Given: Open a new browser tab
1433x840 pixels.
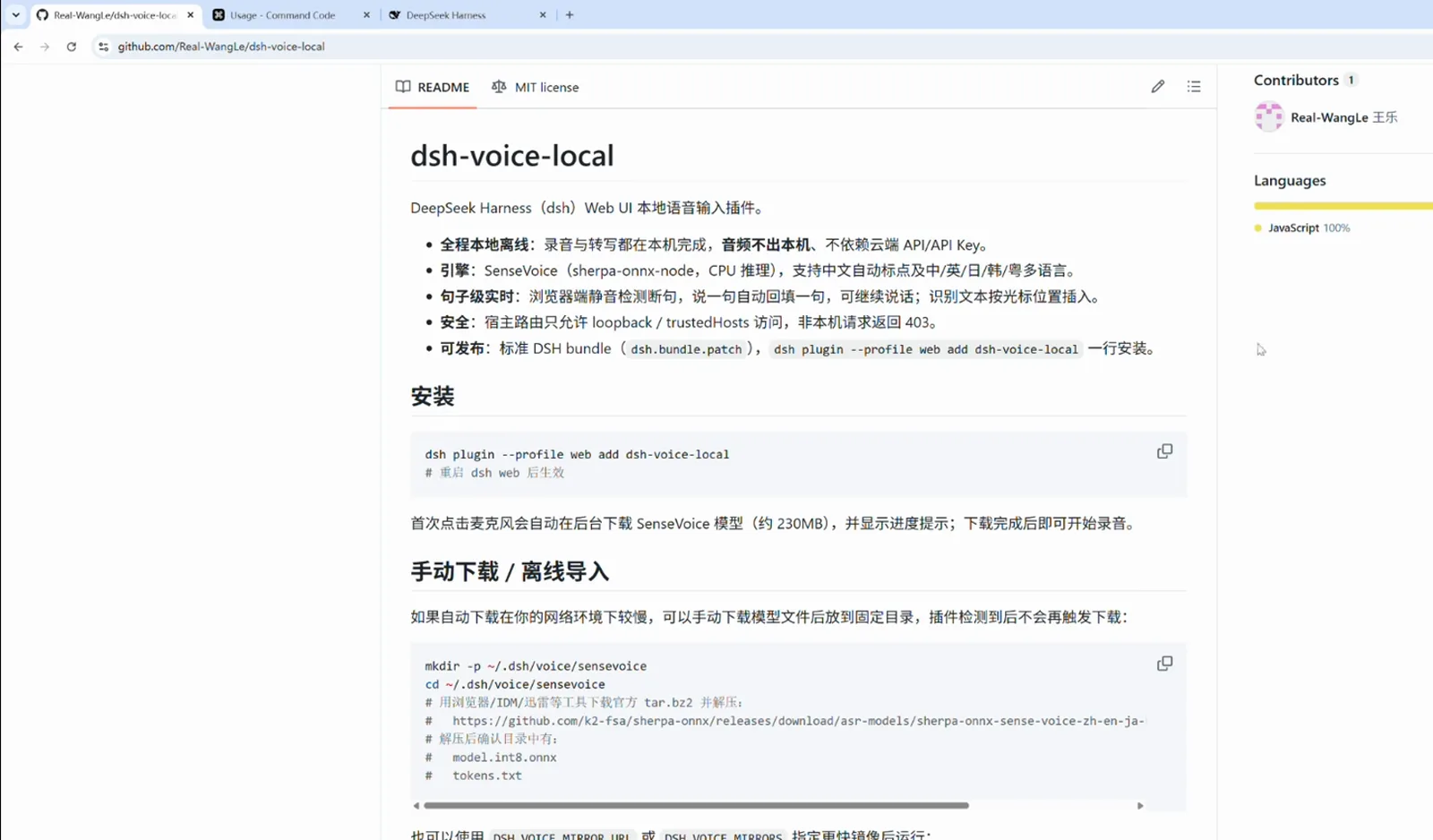Looking at the screenshot, I should tap(570, 15).
